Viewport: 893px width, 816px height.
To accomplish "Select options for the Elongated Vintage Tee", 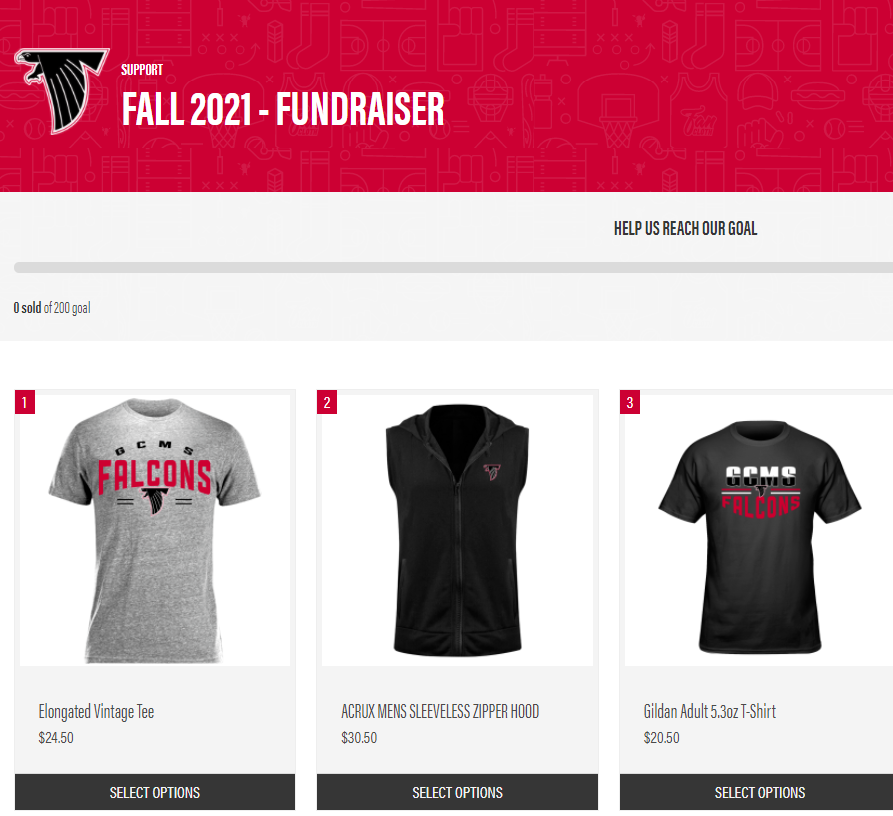I will click(155, 792).
